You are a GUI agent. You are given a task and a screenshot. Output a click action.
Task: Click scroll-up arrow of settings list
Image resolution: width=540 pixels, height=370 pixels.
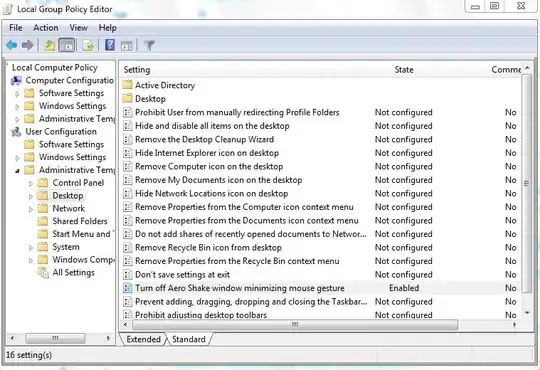coord(527,68)
